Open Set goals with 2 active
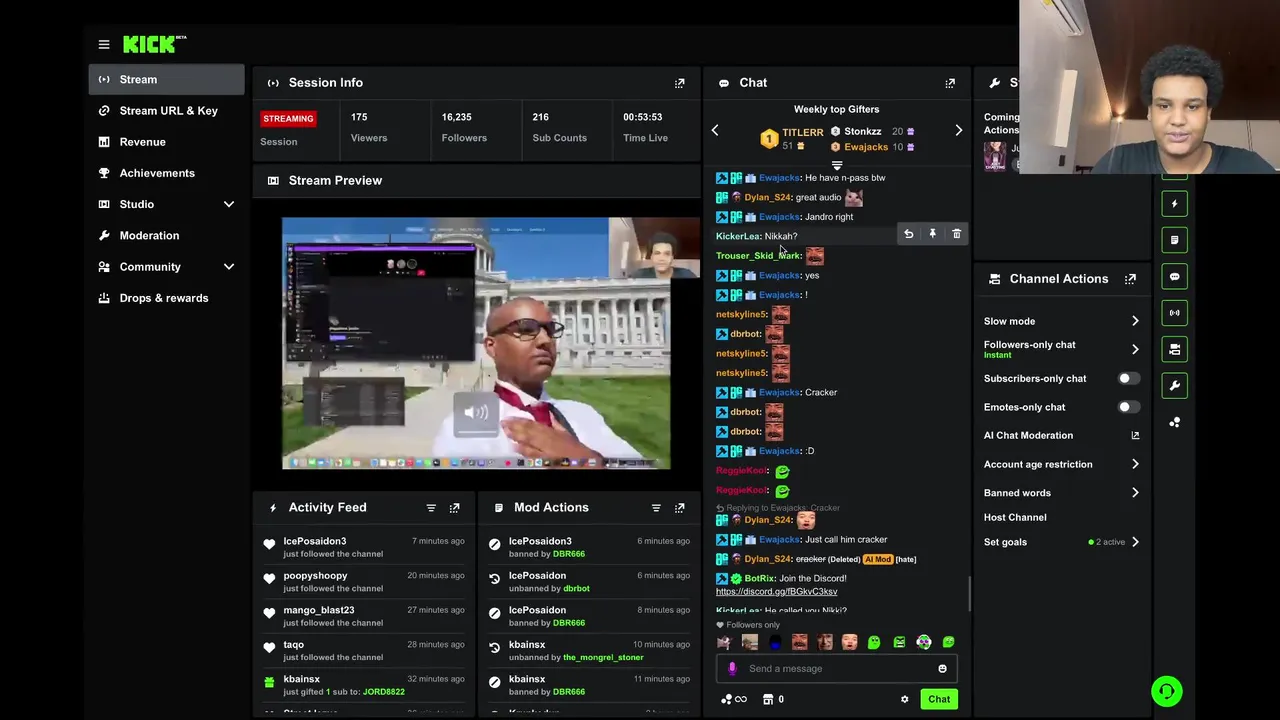This screenshot has height=720, width=1280. tap(1061, 542)
